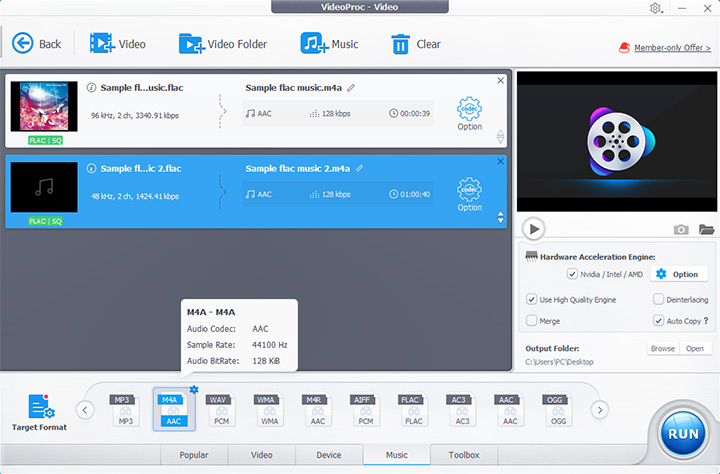Viewport: 720px width, 474px height.
Task: Switch to the Device tab
Action: tap(329, 455)
